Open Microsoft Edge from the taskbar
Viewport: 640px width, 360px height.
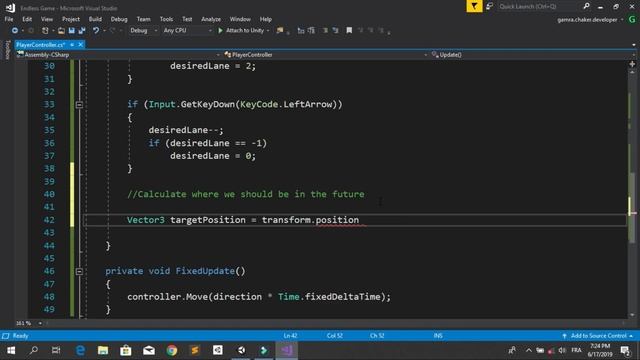click(x=80, y=350)
